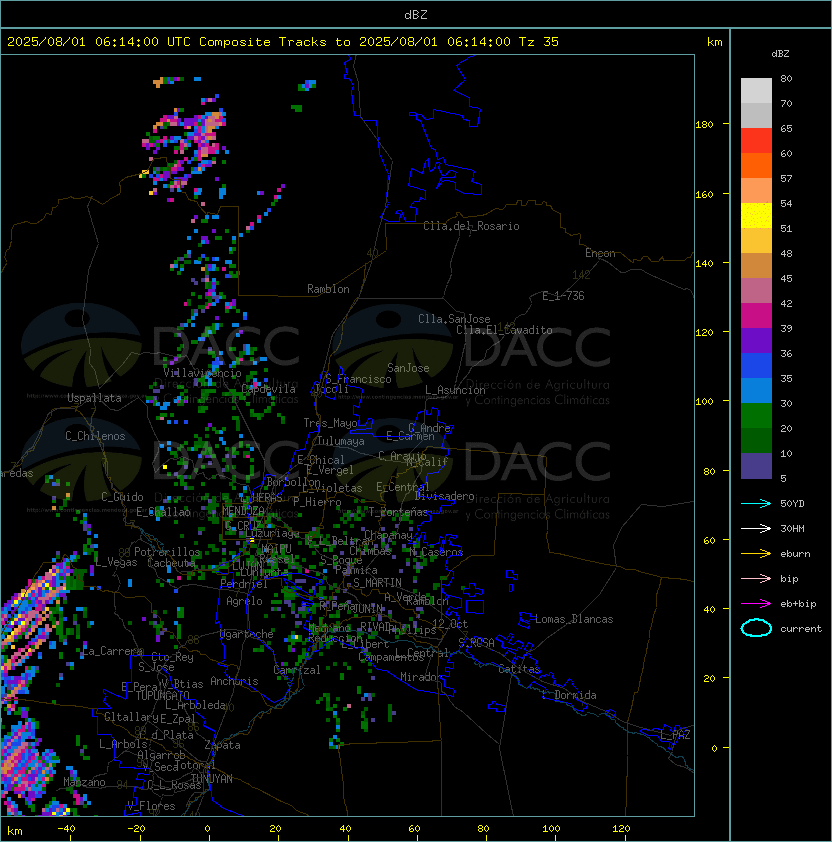This screenshot has width=832, height=842.
Task: Click the 'Ramblon' label near top center
Action: pos(328,289)
